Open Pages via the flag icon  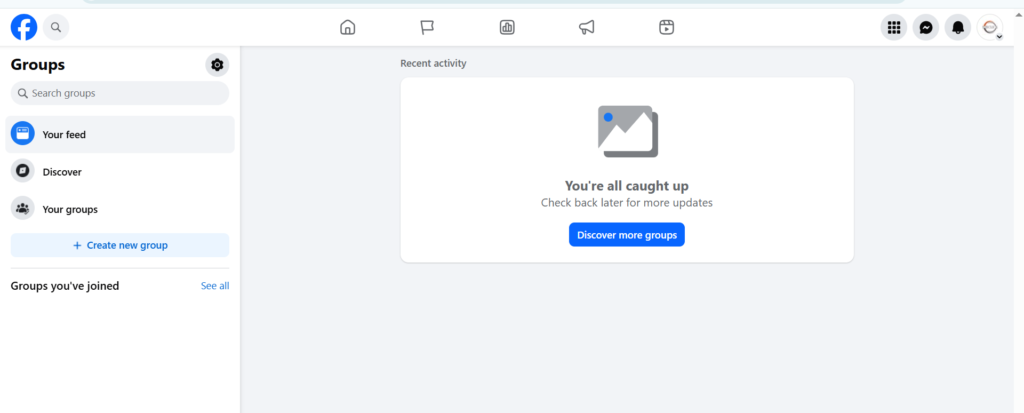click(x=427, y=28)
